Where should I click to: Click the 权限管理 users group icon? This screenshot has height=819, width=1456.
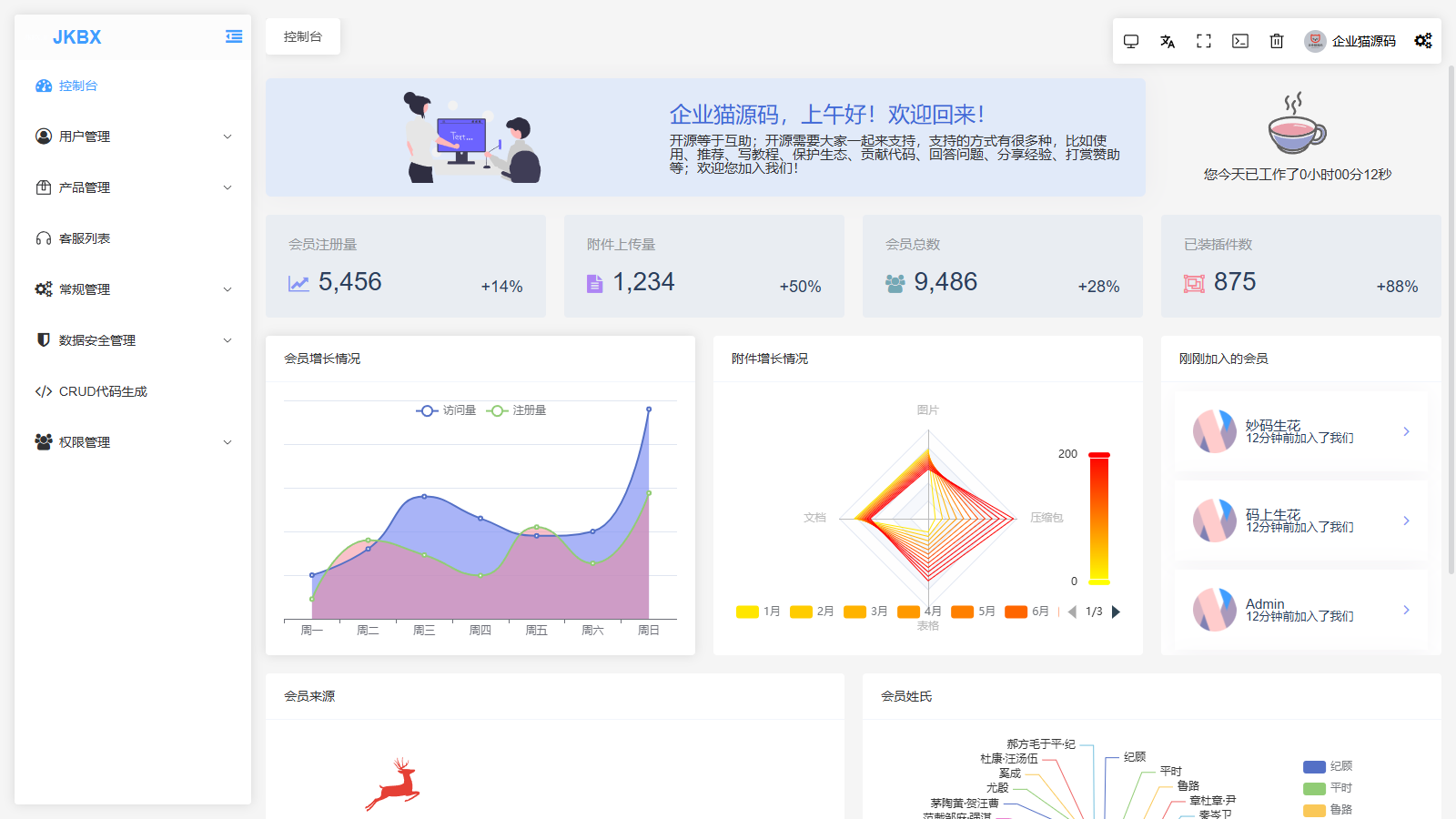pos(44,442)
